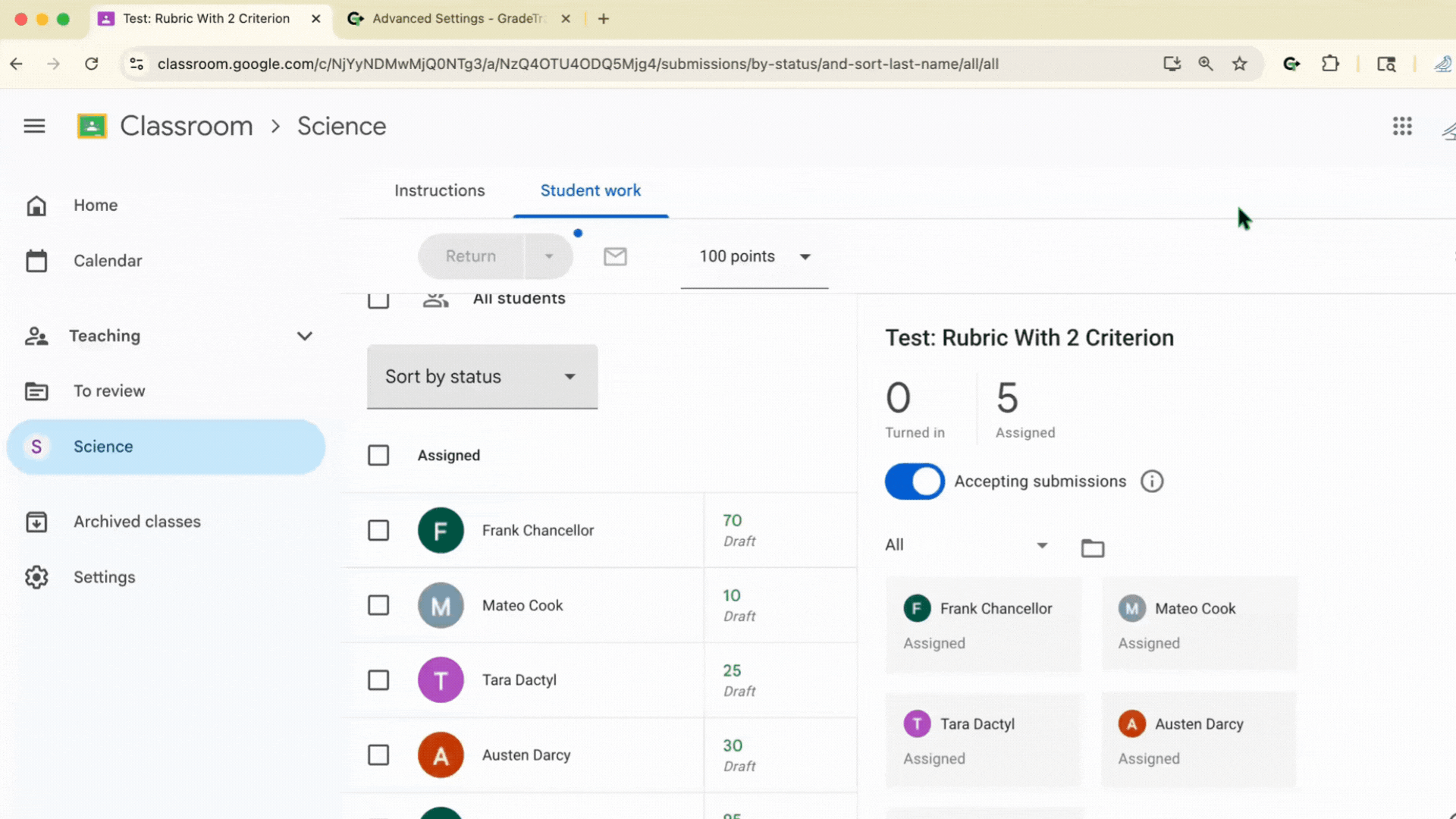1456x819 pixels.
Task: Click the Settings gear icon
Action: tap(36, 577)
